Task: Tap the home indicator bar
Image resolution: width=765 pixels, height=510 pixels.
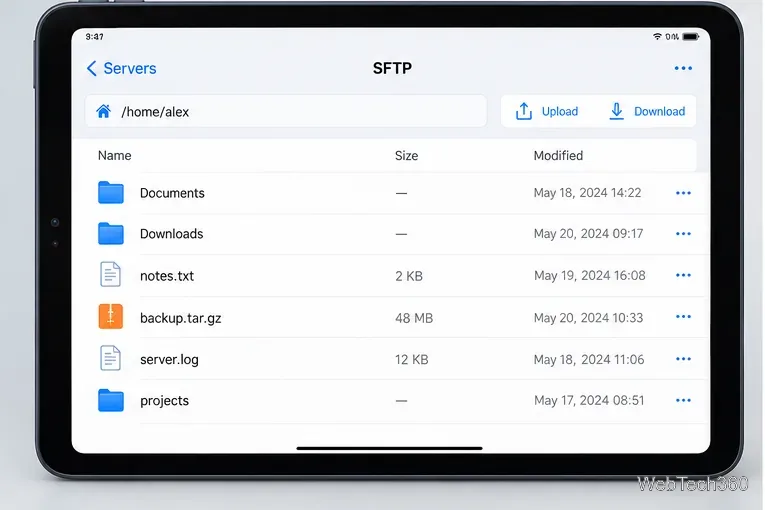Action: coord(389,448)
